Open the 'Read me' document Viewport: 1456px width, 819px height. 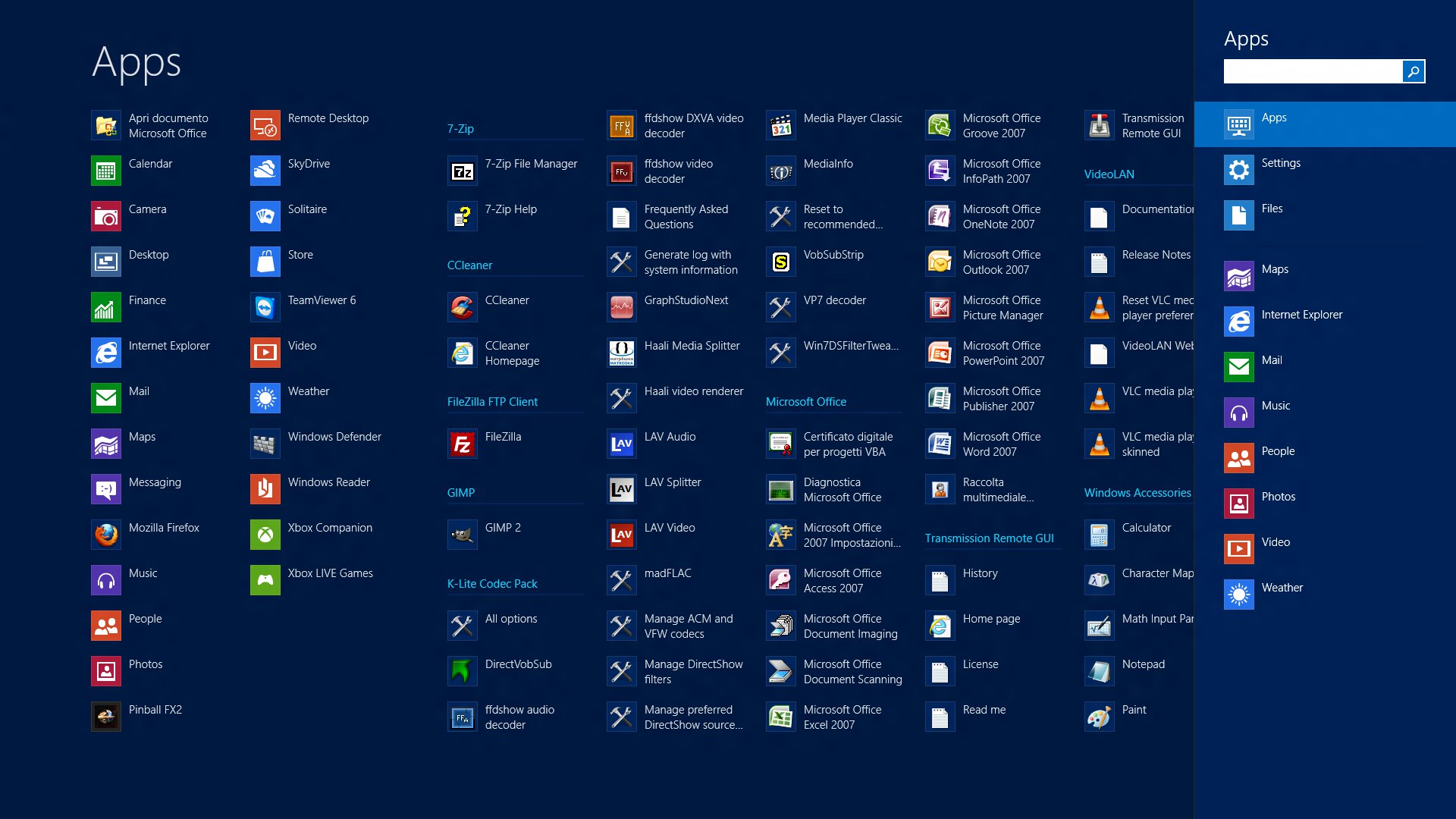(x=993, y=717)
